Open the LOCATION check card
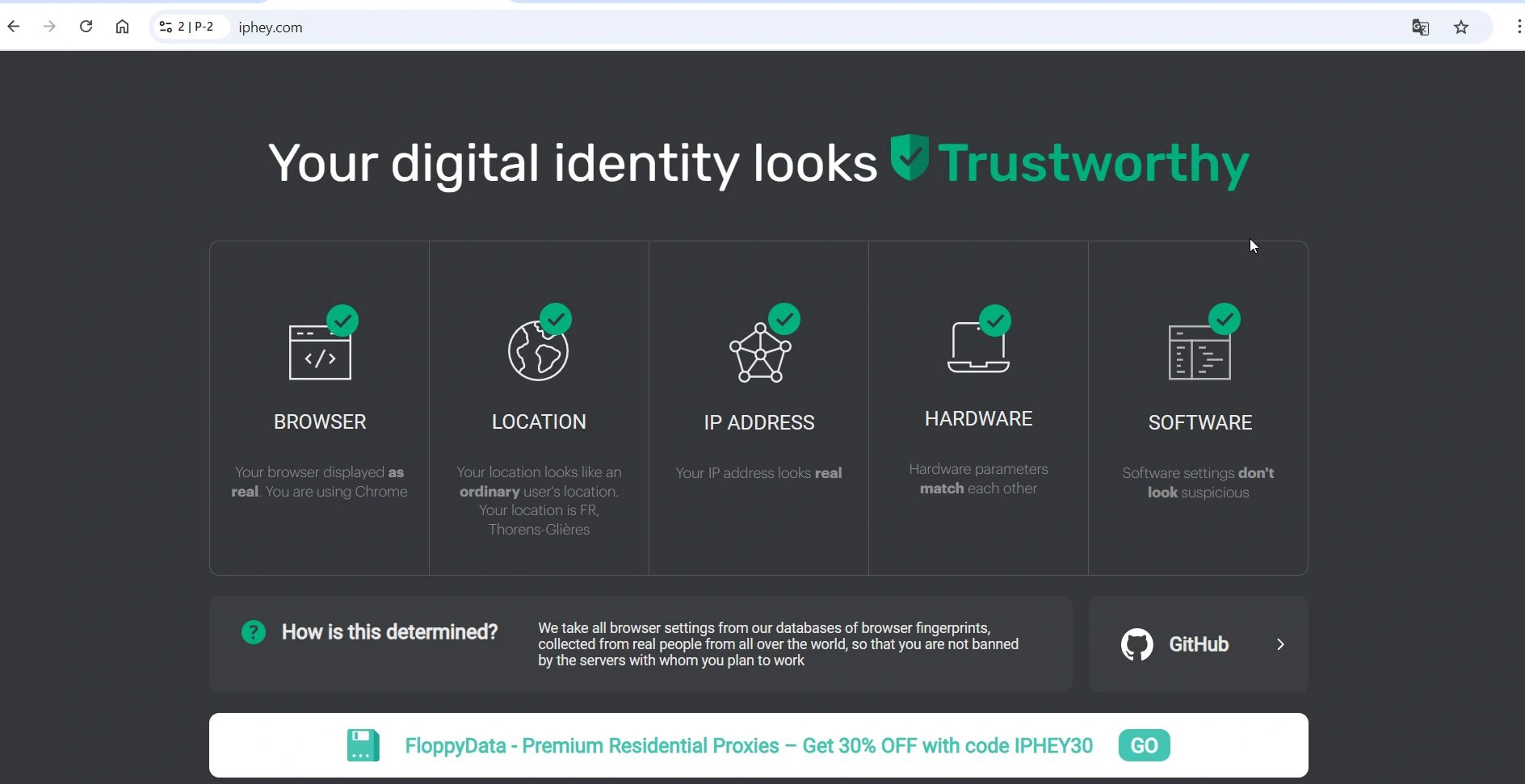Screen dimensions: 1525x784 coord(539,408)
